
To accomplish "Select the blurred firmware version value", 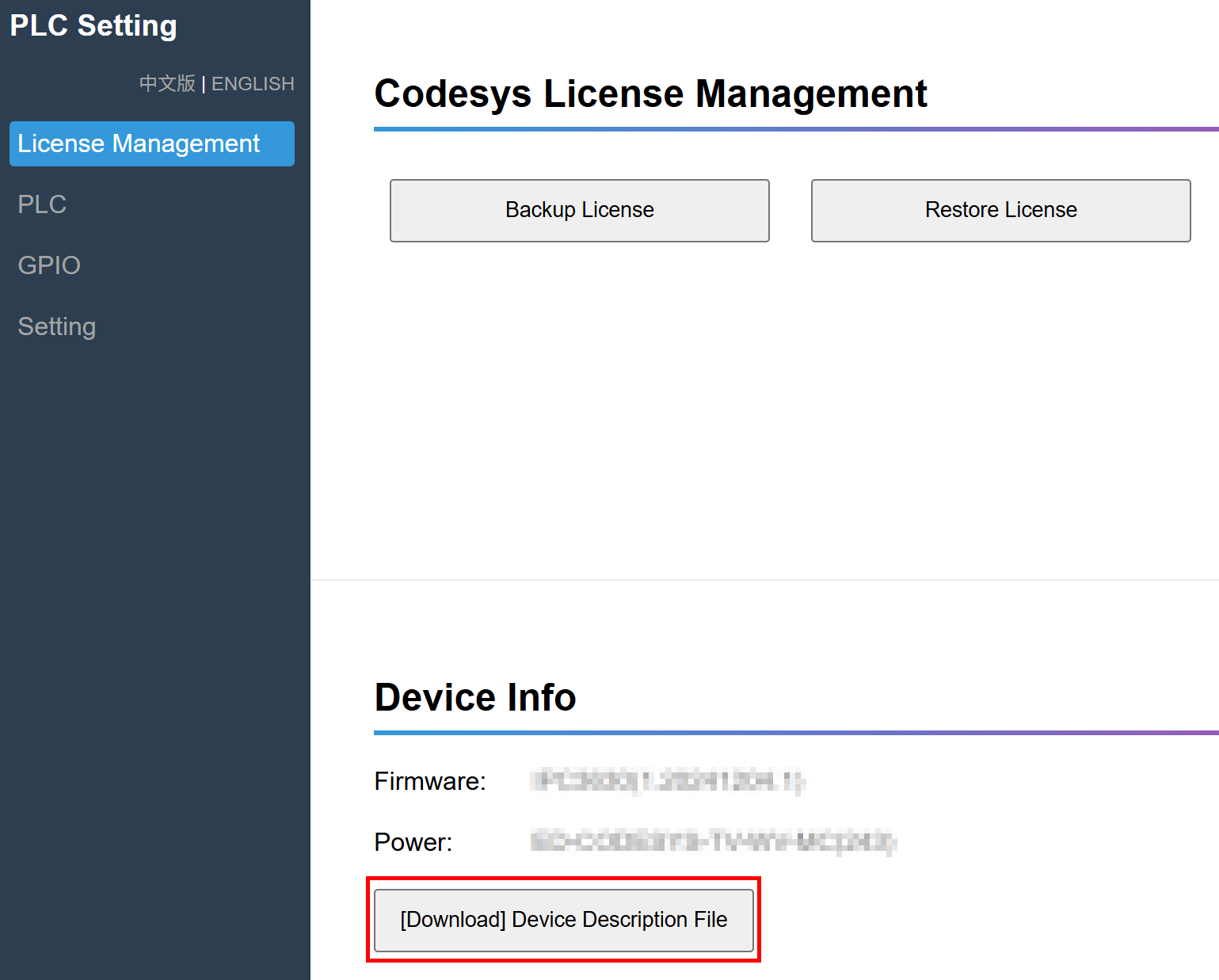I will click(668, 781).
